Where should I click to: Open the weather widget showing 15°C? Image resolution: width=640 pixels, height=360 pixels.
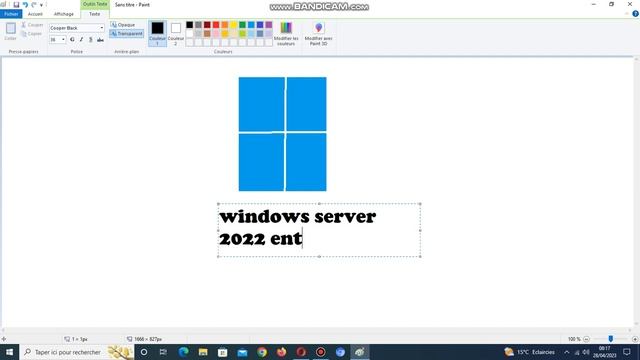coord(529,352)
